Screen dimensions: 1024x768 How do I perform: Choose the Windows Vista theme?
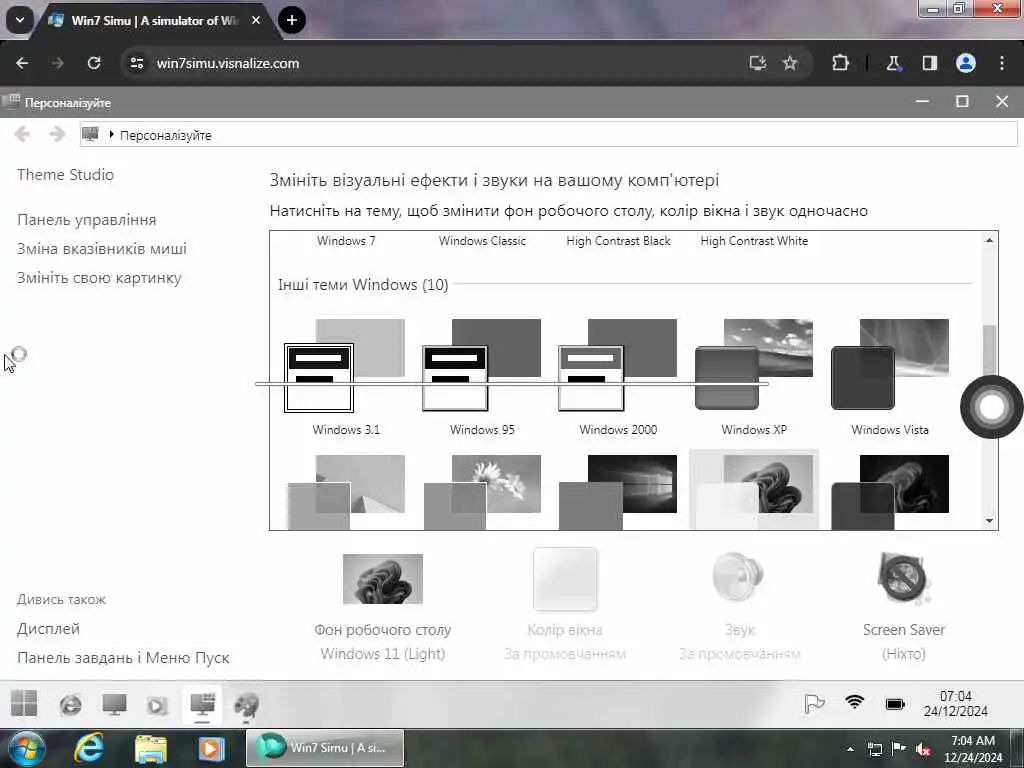click(x=889, y=365)
